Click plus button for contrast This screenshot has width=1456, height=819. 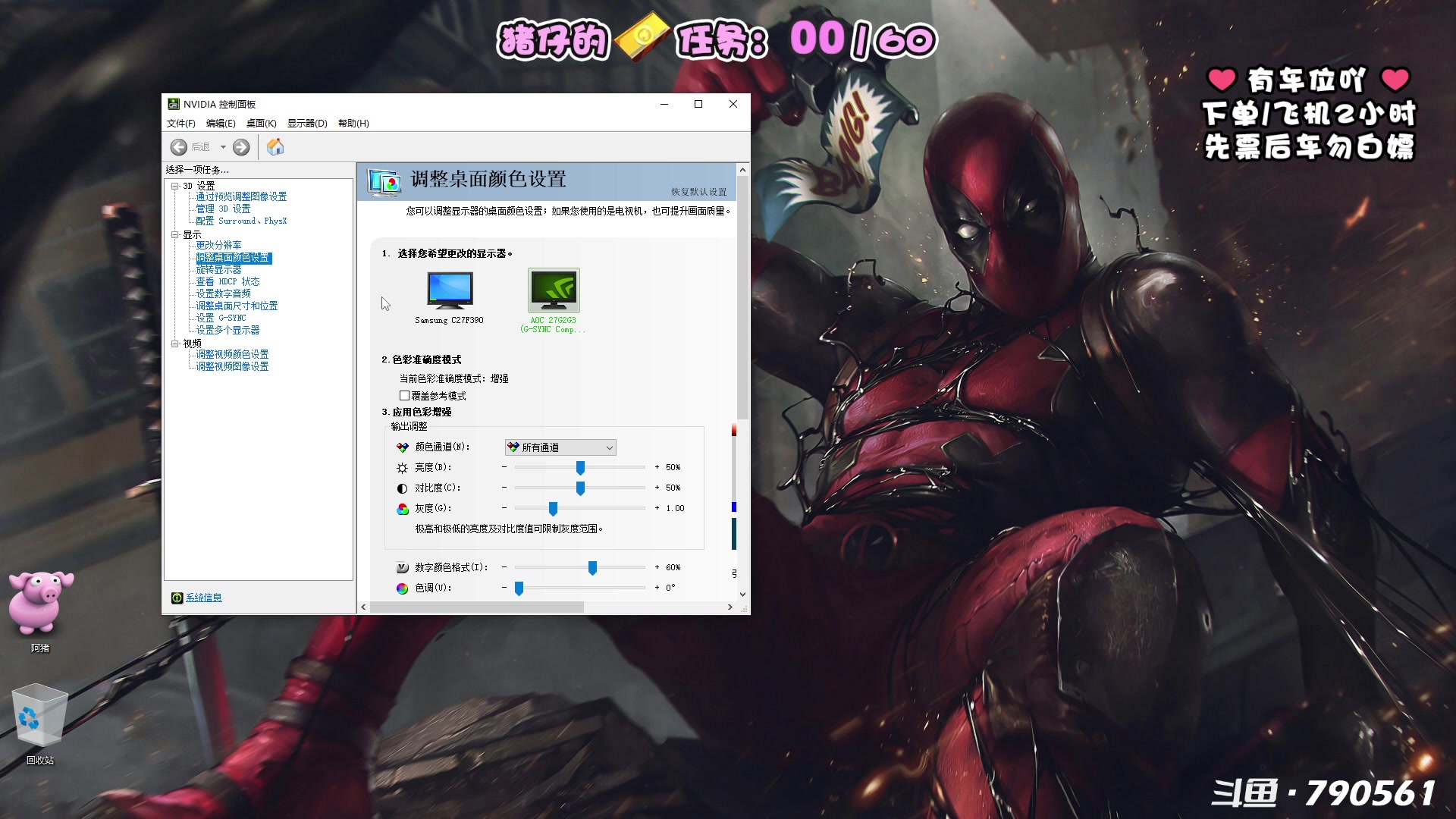pos(657,488)
